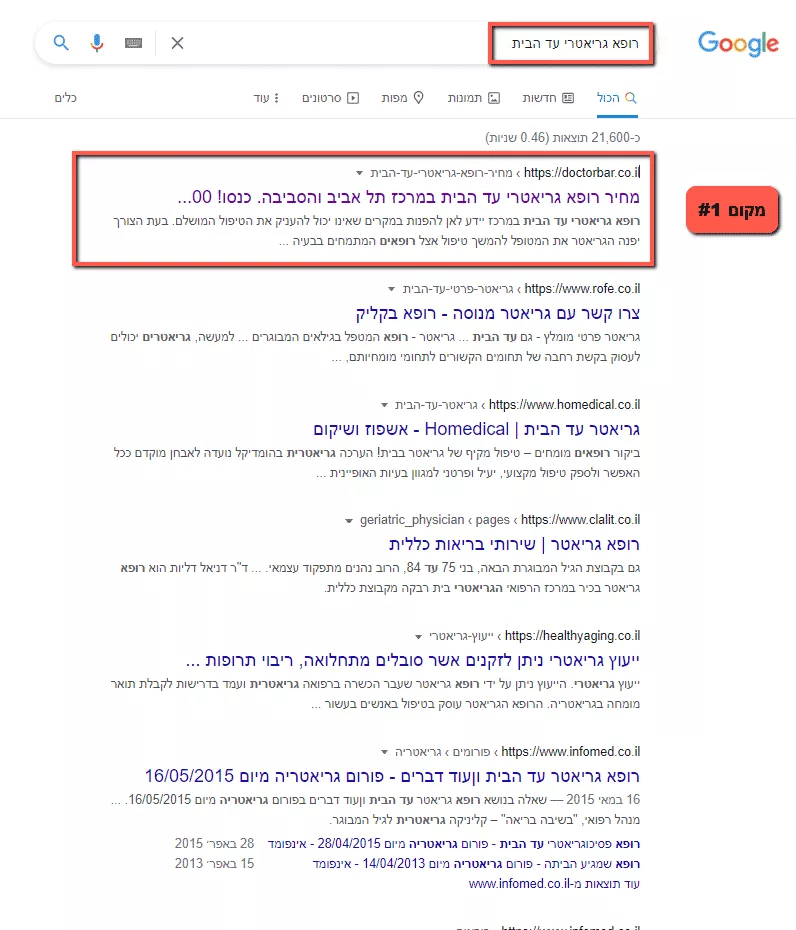The height and width of the screenshot is (930, 796).
Task: Click the https://www.clalit.co.il URL text
Action: [581, 520]
